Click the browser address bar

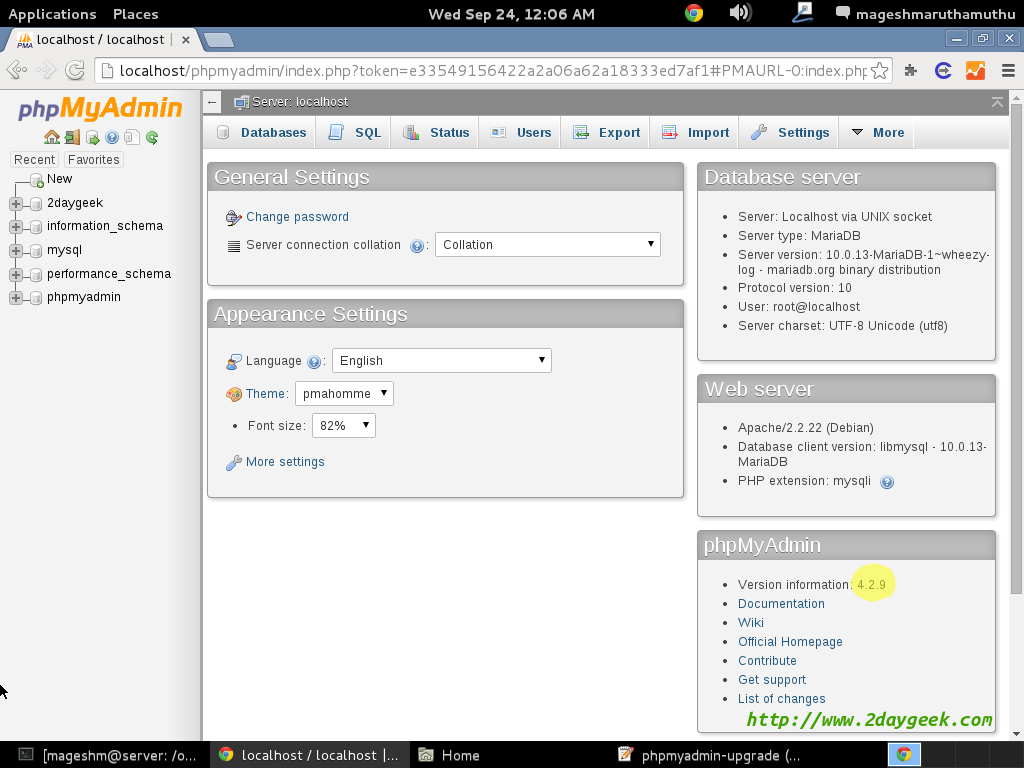click(490, 71)
